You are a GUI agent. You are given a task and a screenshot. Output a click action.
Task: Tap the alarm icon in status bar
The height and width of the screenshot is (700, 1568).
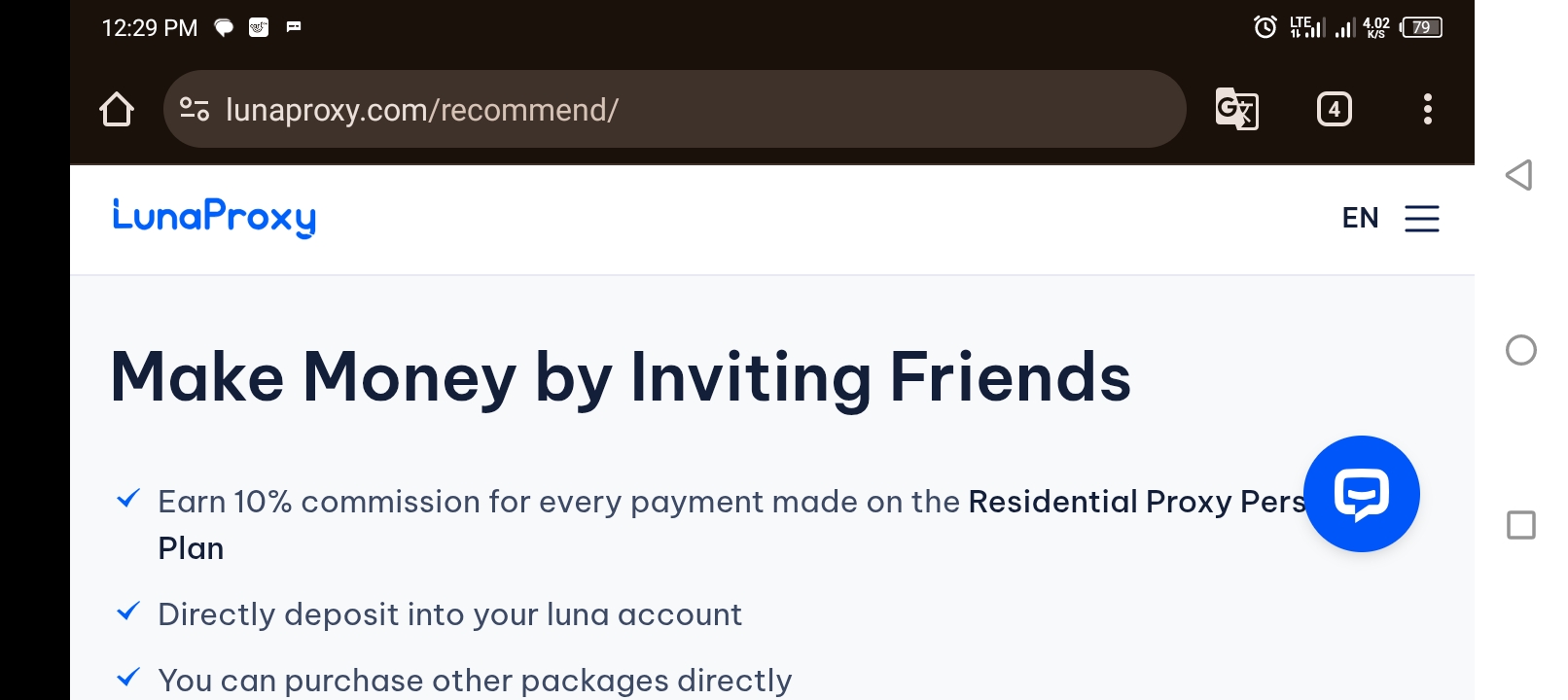pos(1265,27)
